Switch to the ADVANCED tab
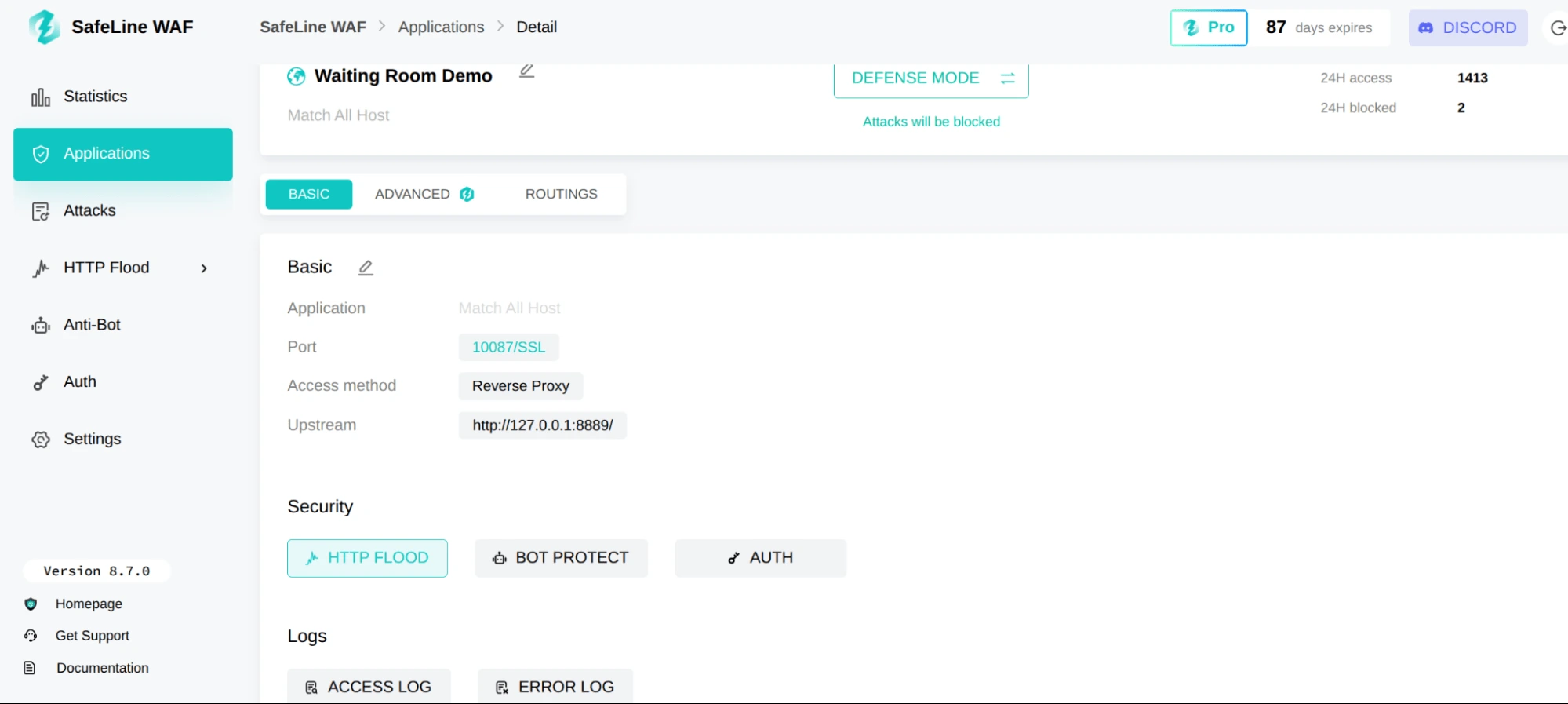The image size is (1568, 704). [424, 194]
